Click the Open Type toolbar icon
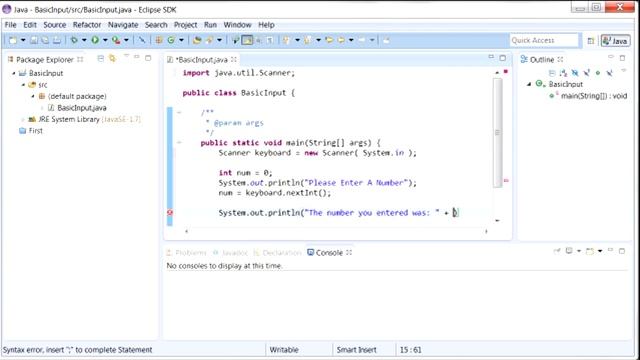Screen dimensions: 640x360 click(x=197, y=40)
